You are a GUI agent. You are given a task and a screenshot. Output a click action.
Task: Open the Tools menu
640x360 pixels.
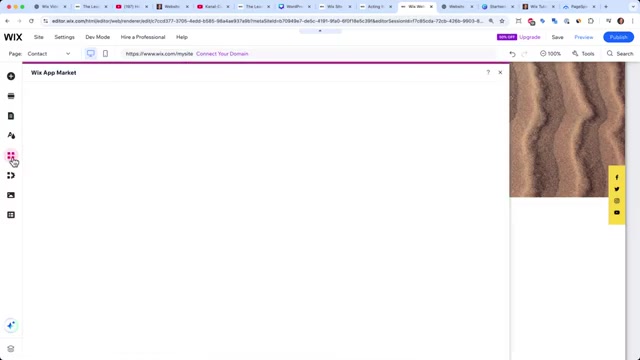coord(583,53)
